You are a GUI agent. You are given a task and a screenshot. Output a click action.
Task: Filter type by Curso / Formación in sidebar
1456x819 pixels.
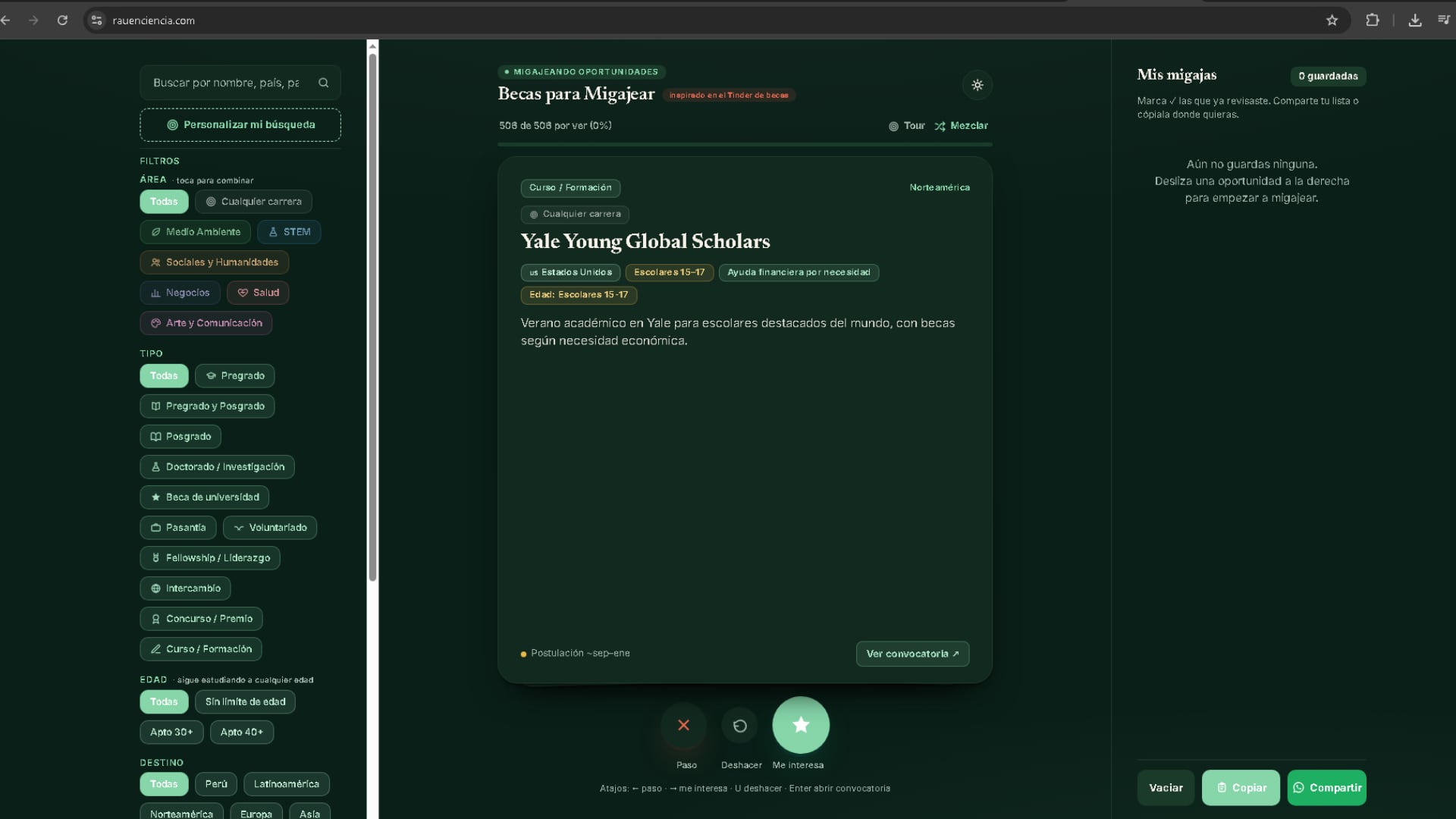point(201,649)
